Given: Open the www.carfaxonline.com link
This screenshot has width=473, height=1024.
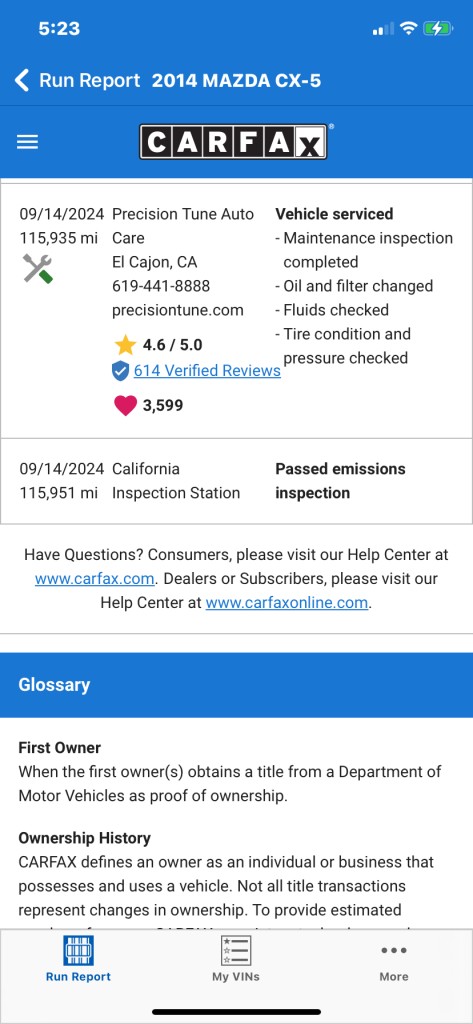Looking at the screenshot, I should pos(287,603).
